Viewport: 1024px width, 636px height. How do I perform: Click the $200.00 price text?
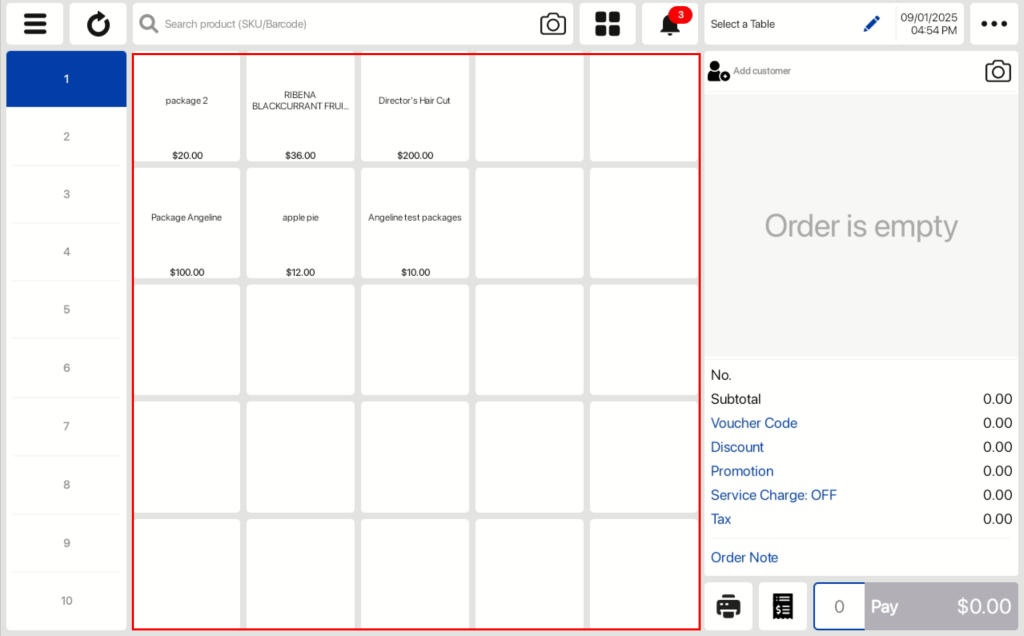coord(415,155)
